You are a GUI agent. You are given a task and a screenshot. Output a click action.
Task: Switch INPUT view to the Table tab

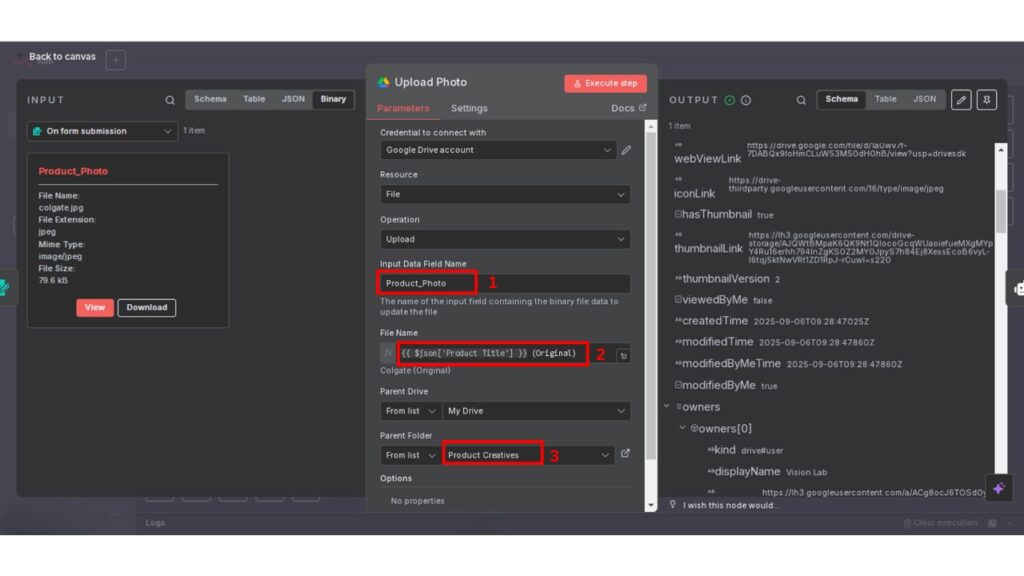pyautogui.click(x=254, y=99)
